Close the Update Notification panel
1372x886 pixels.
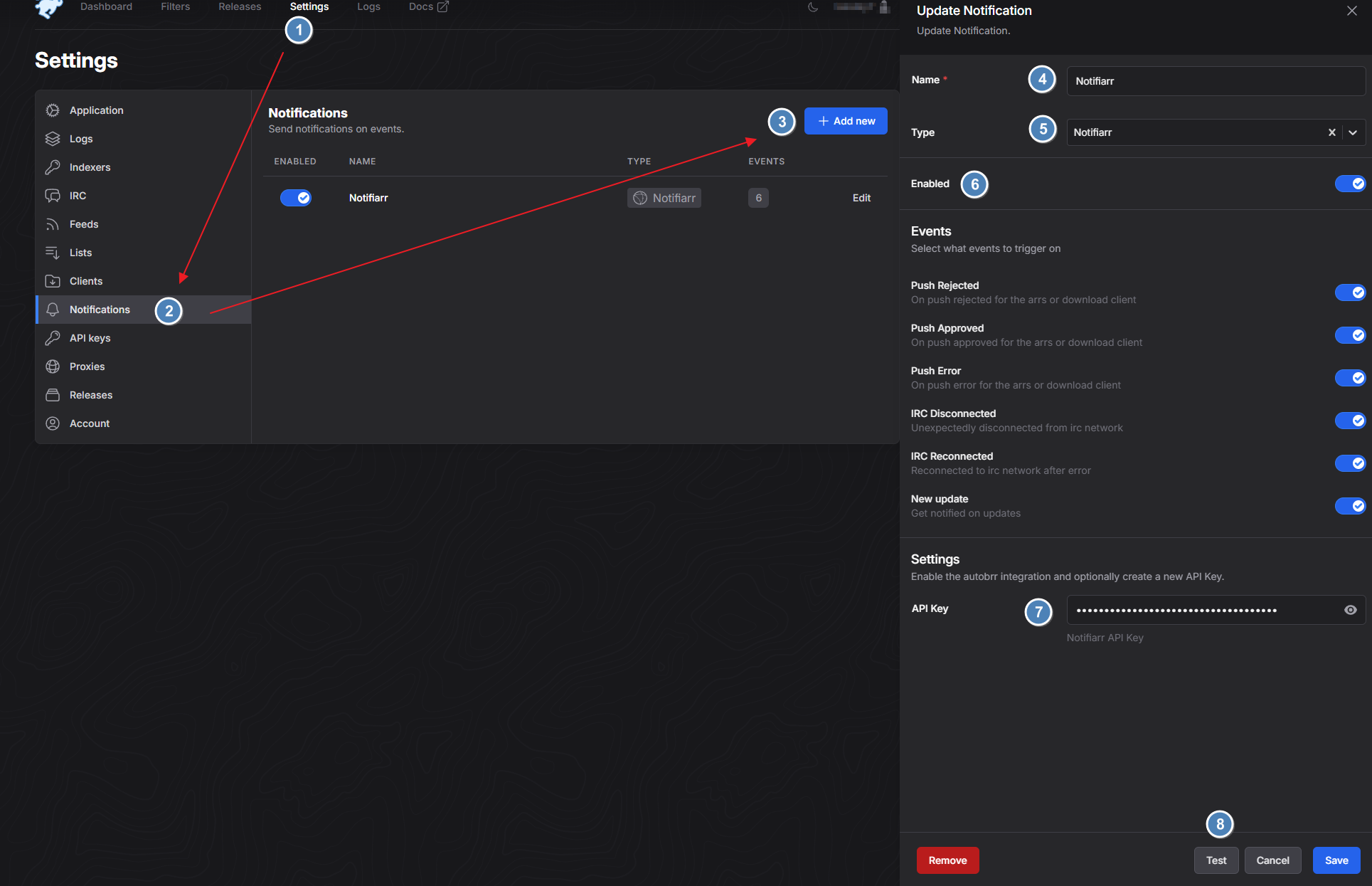(1352, 11)
